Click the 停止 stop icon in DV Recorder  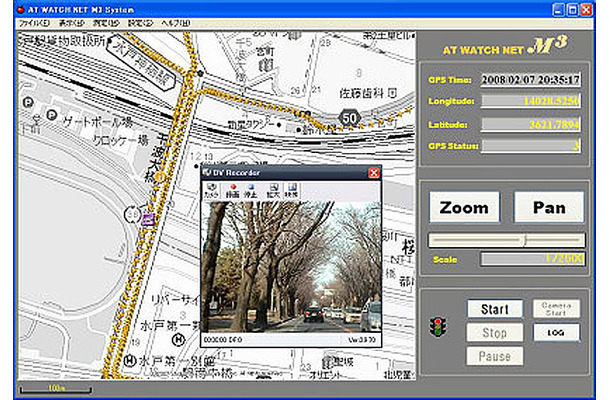point(251,190)
